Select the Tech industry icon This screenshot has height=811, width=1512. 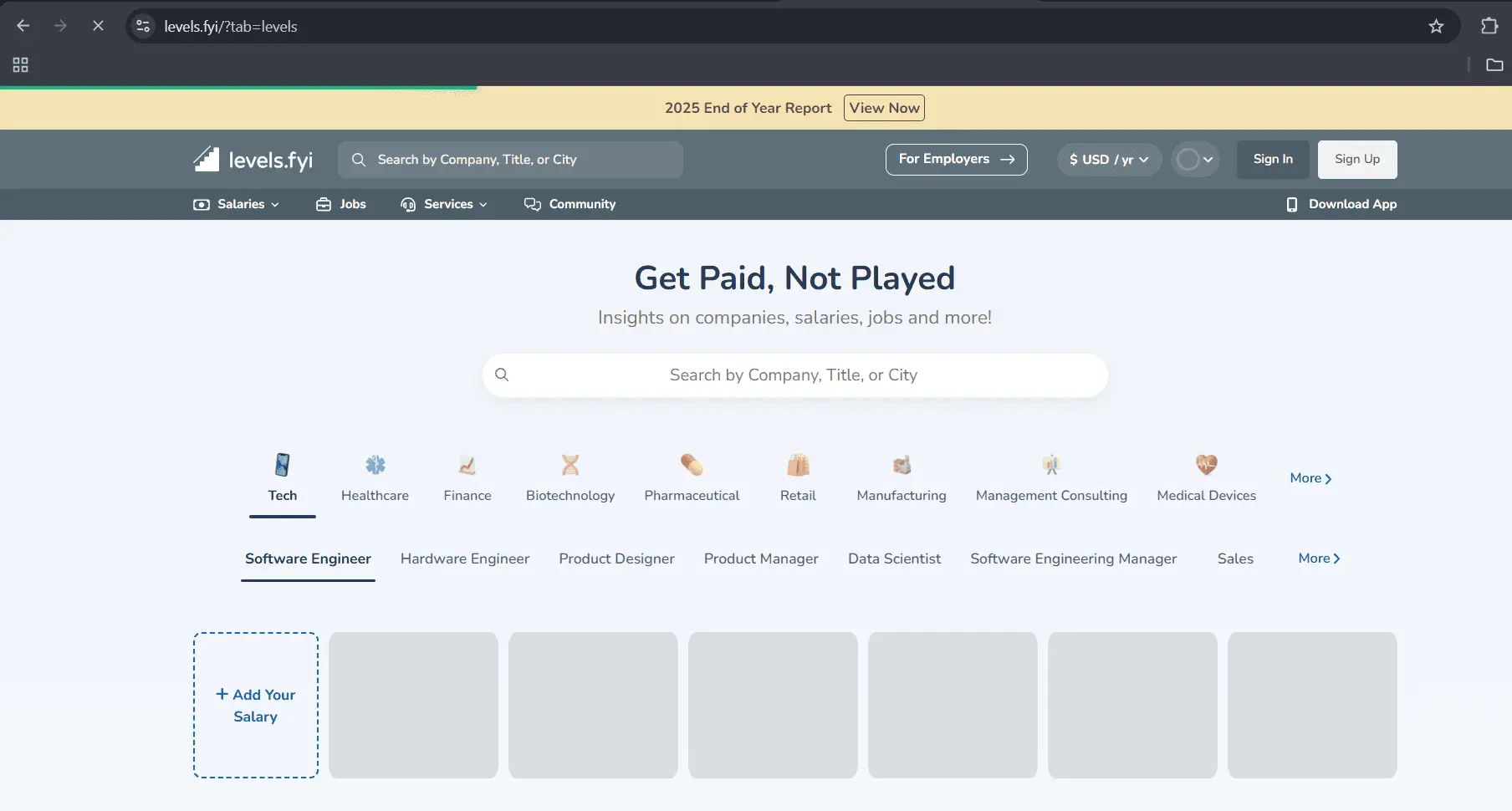[282, 465]
